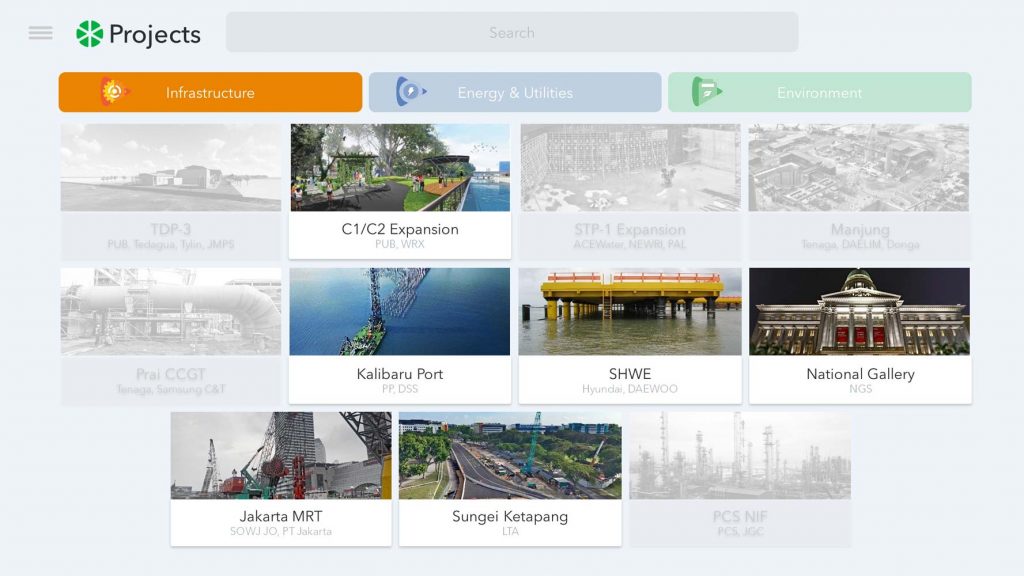Click the Infrastructure gear icon
The width and height of the screenshot is (1024, 576).
click(x=114, y=91)
